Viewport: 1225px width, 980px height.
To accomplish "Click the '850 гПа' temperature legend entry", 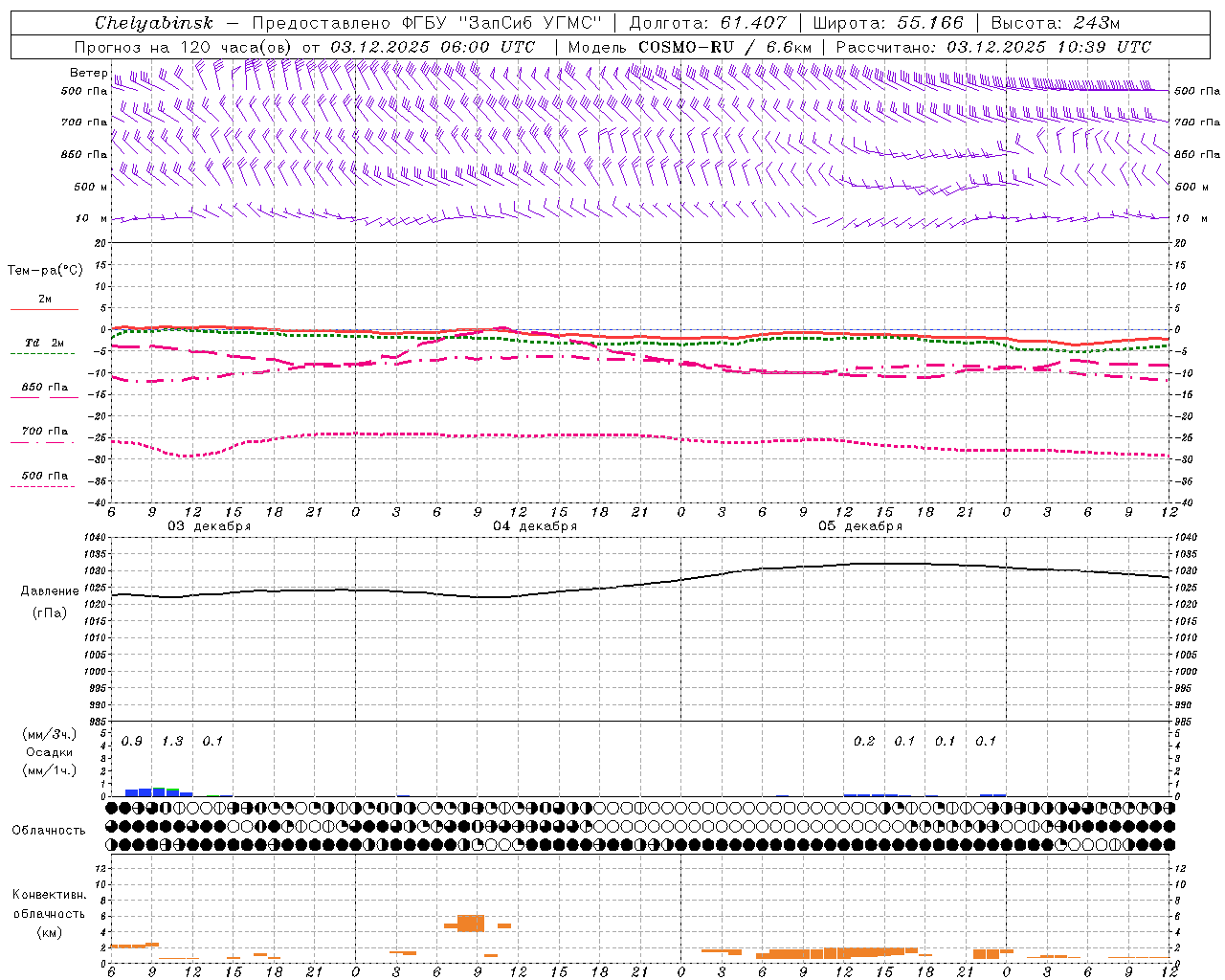I will tap(45, 388).
